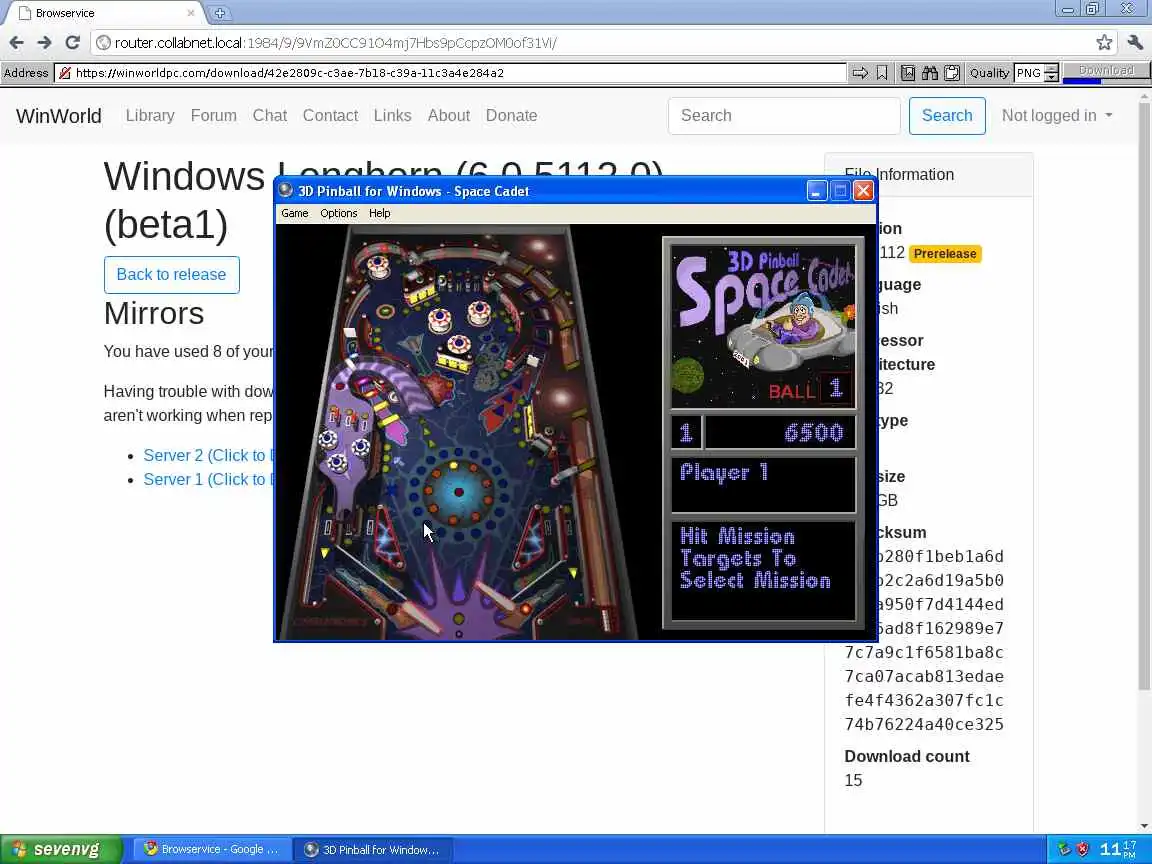Click the Space Cadet logo image

coord(763,325)
